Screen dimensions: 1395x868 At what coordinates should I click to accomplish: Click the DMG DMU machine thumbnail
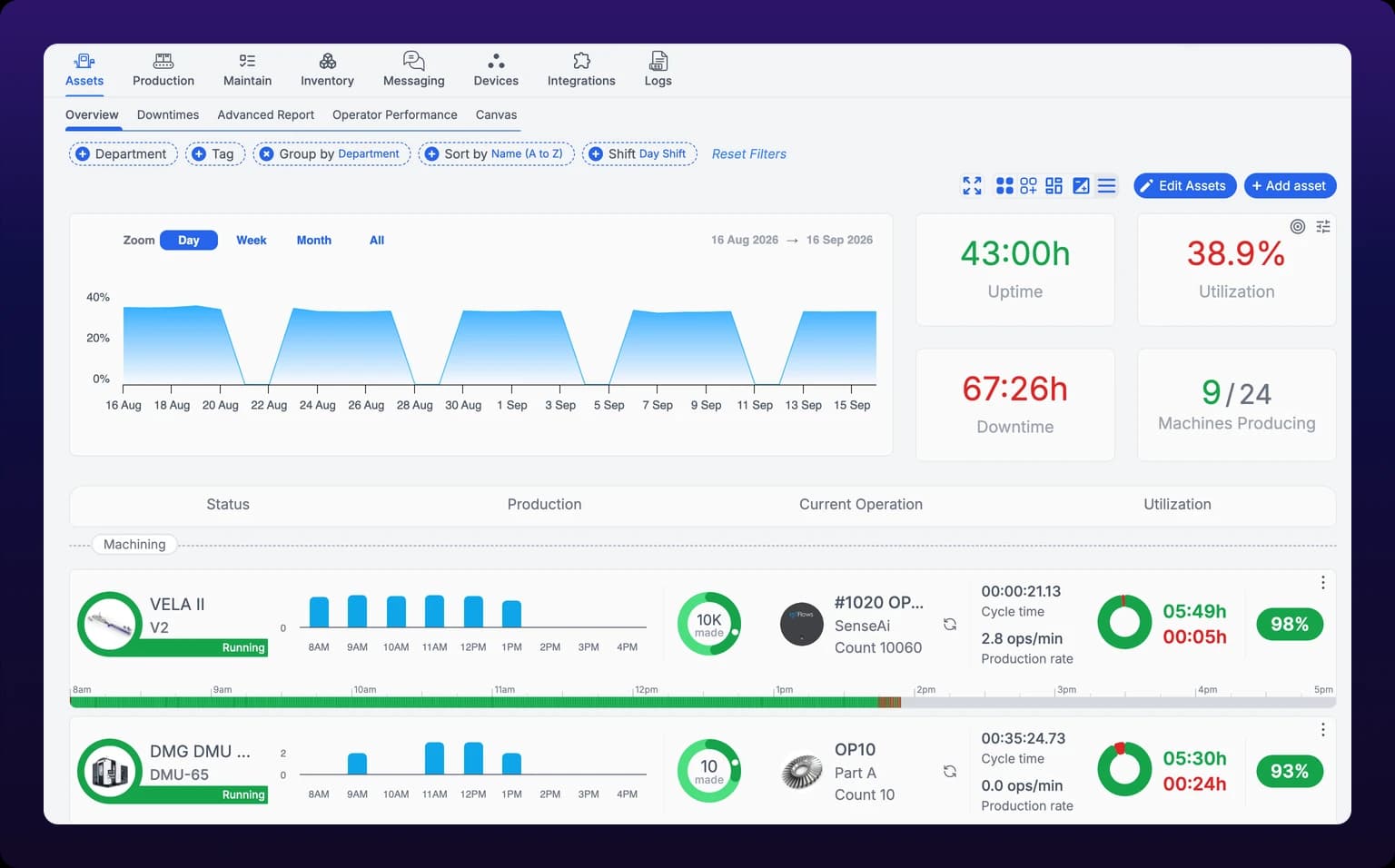110,771
